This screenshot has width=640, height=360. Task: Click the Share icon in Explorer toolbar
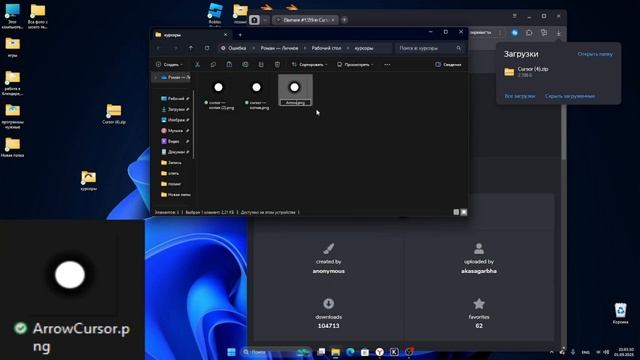point(261,64)
